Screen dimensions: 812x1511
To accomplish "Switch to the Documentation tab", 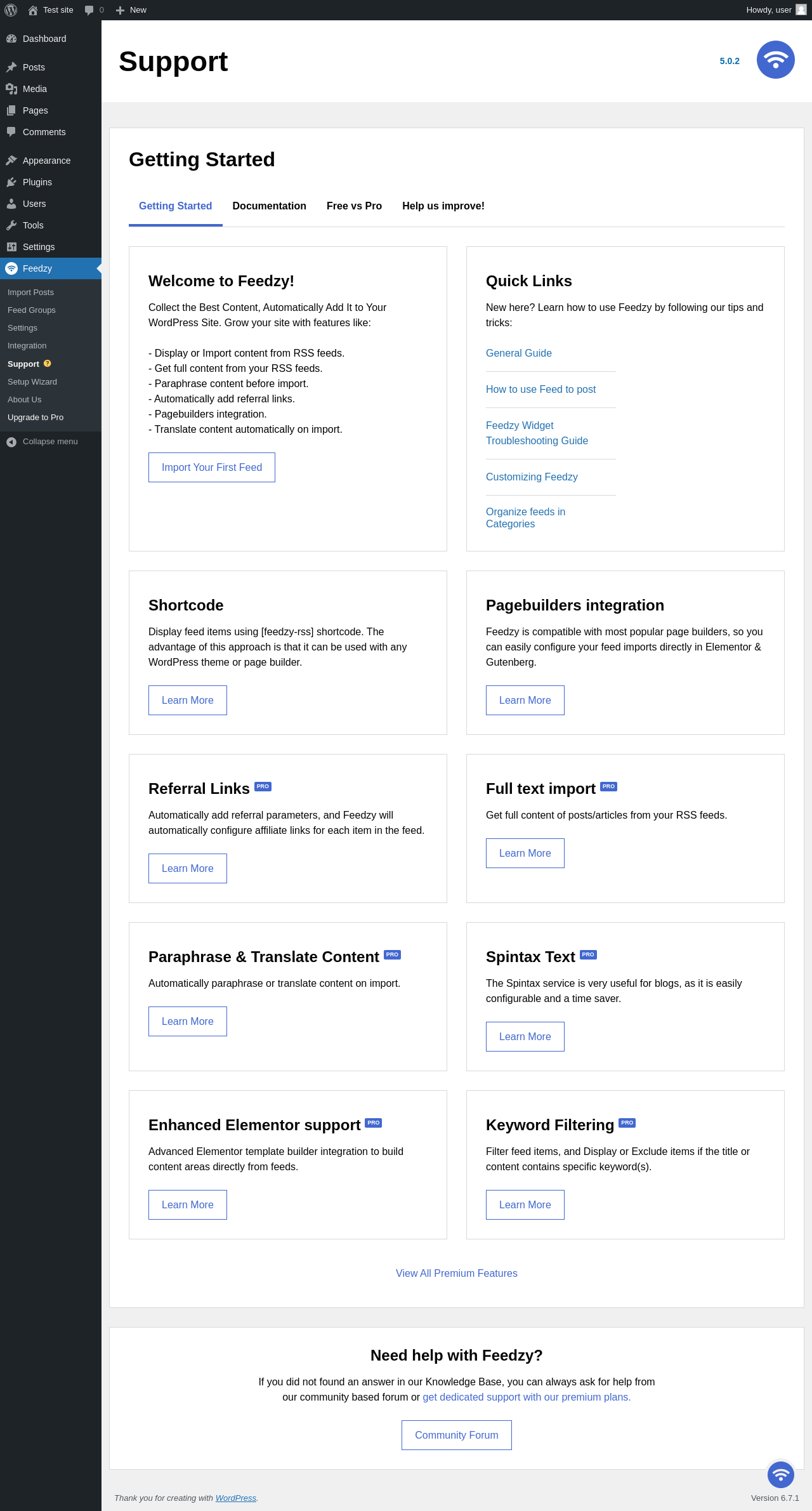I will [x=269, y=206].
